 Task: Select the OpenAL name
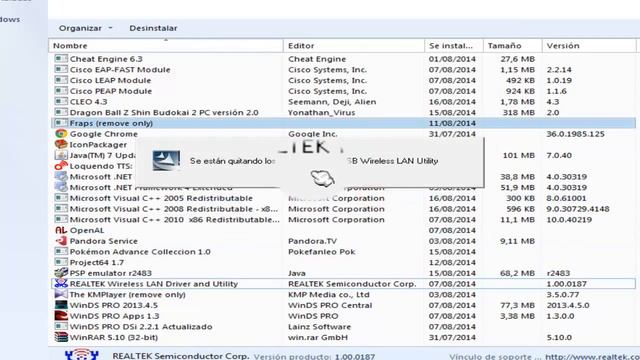point(87,230)
